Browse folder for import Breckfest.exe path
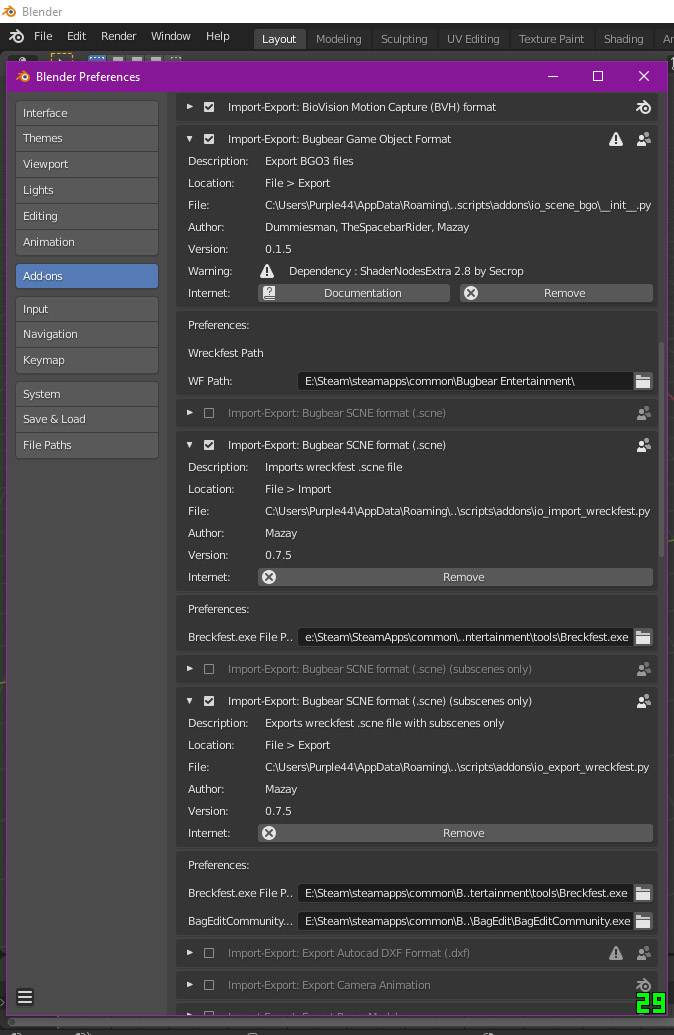Screen dimensions: 674x1035 click(x=643, y=637)
